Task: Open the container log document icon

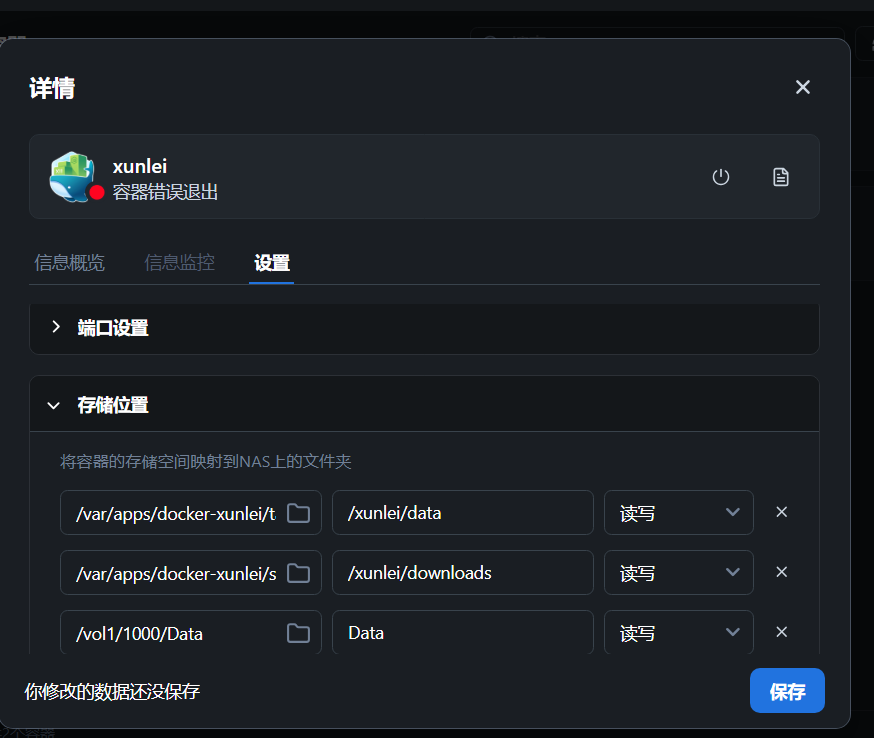Action: (781, 177)
